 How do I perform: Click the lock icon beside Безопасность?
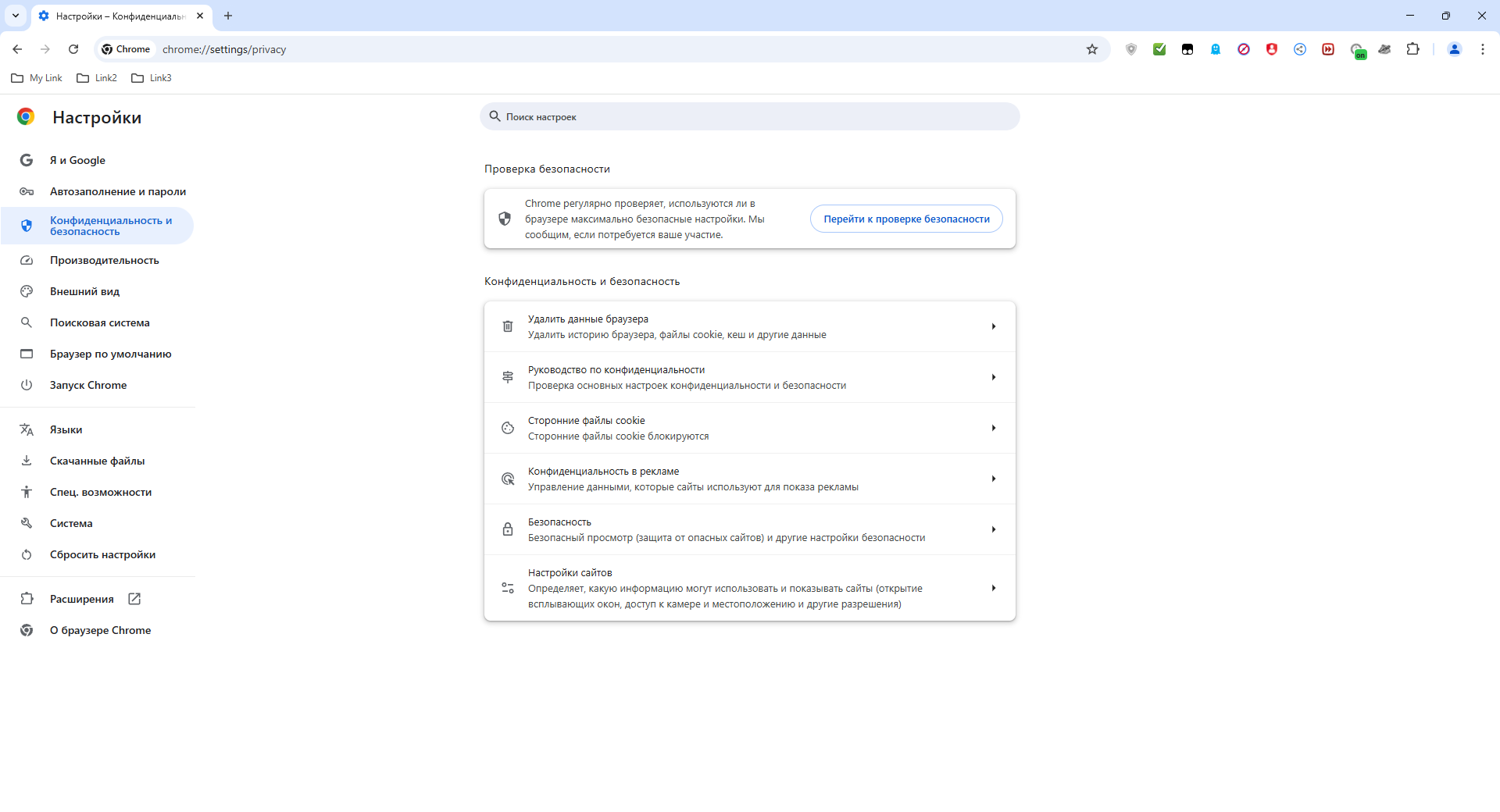508,529
